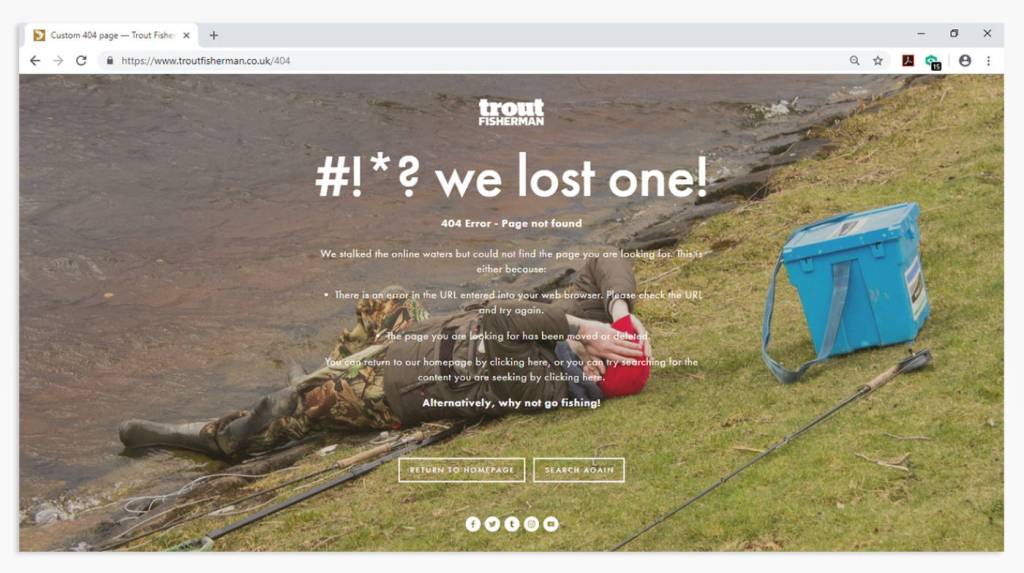Open the Chrome profile account icon
The height and width of the screenshot is (573, 1024).
965,61
